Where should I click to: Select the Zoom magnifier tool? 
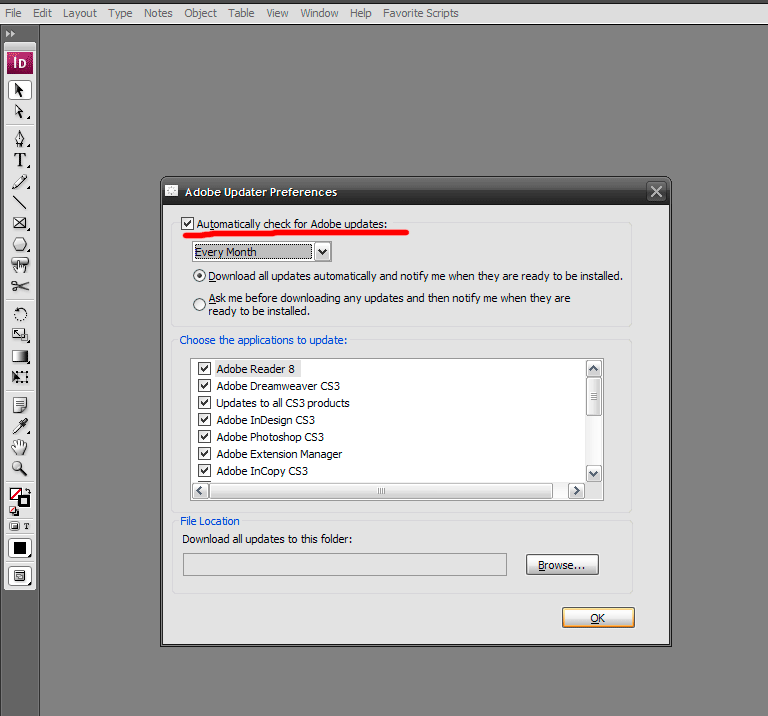20,469
